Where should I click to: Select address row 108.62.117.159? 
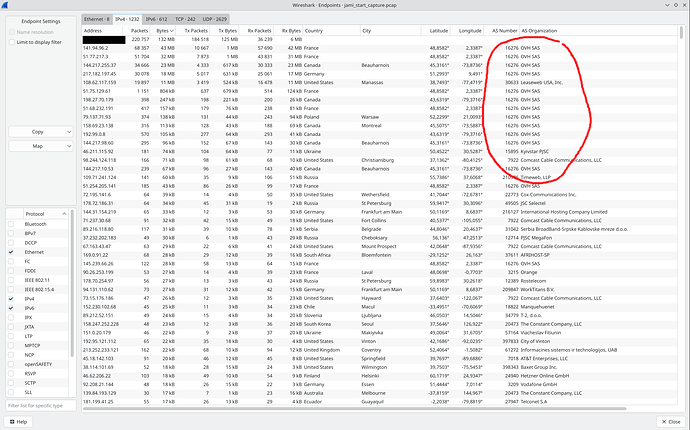point(379,82)
